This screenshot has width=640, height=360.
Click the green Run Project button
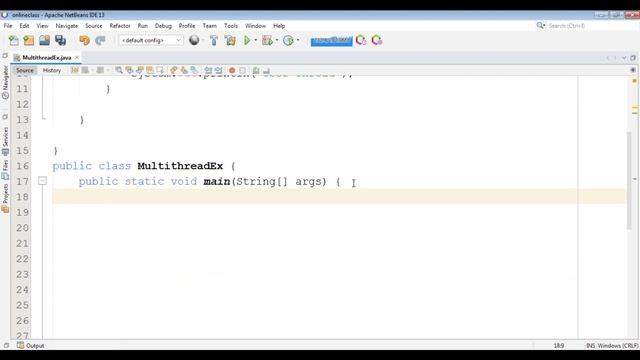point(247,40)
